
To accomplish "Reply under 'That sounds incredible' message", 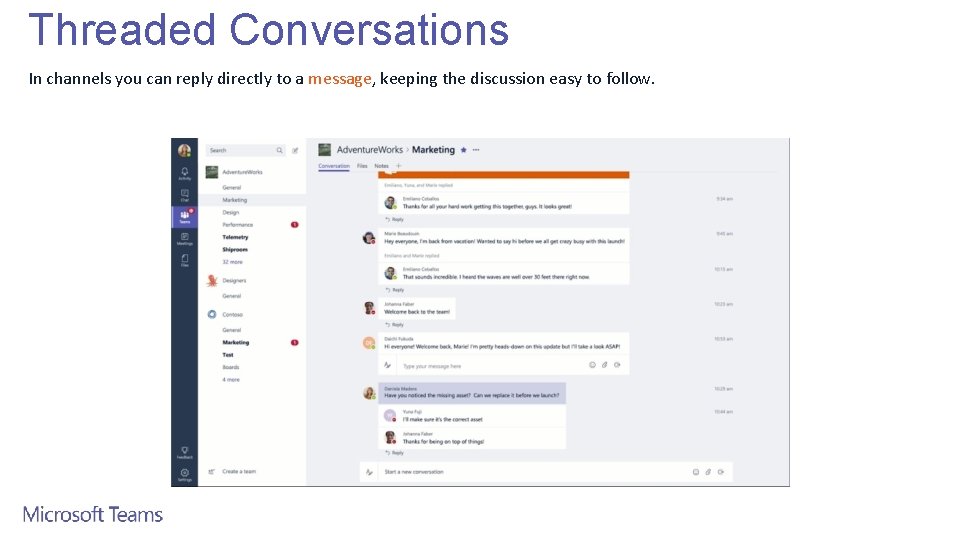I will pyautogui.click(x=394, y=290).
